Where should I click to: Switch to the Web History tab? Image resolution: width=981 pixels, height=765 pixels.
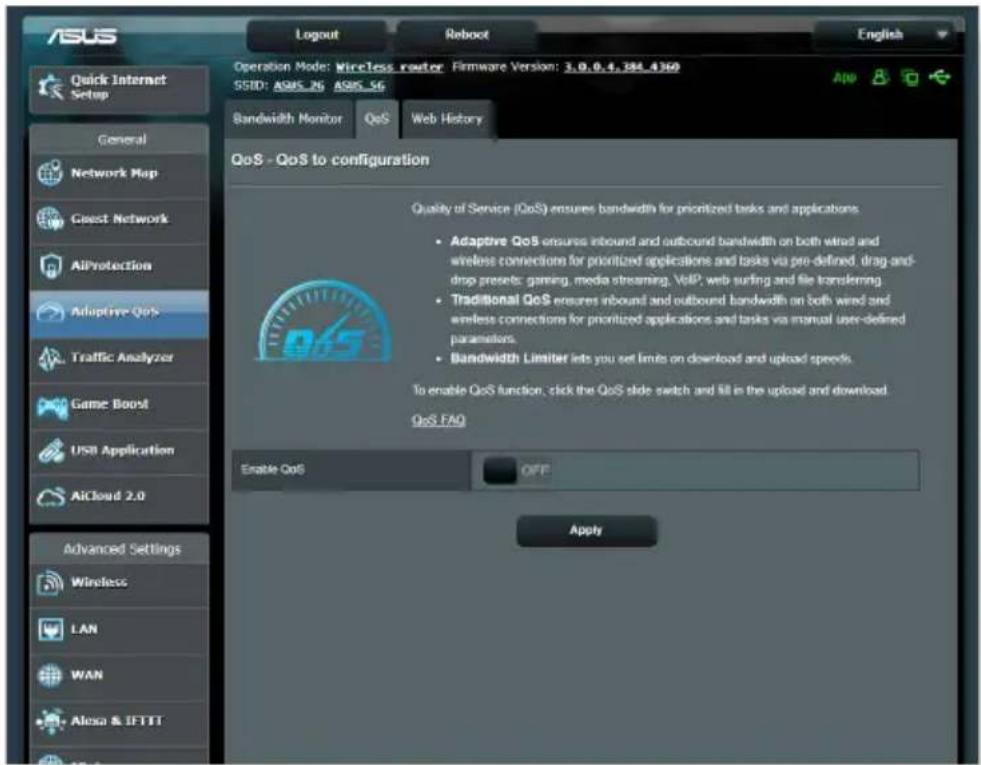[x=447, y=119]
